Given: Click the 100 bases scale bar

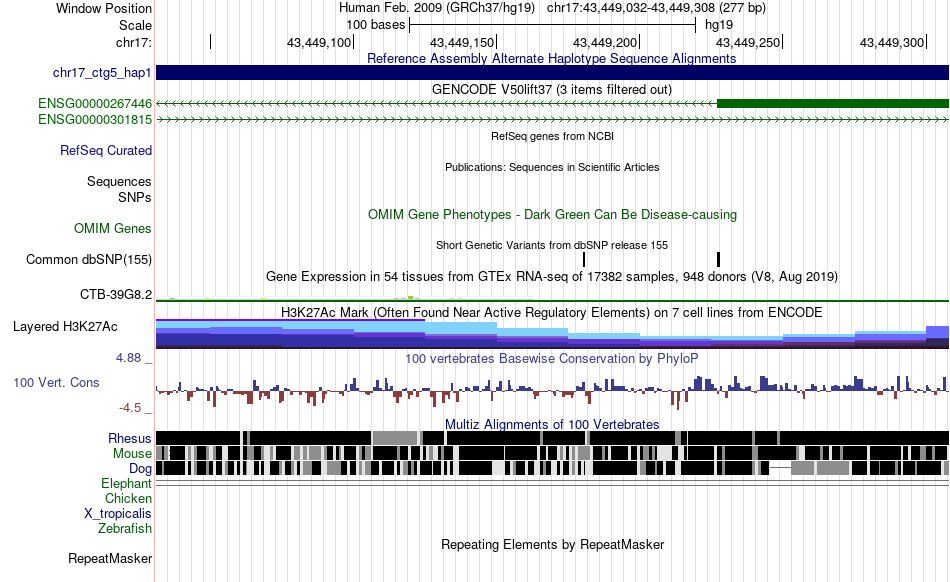Looking at the screenshot, I should click(x=553, y=25).
